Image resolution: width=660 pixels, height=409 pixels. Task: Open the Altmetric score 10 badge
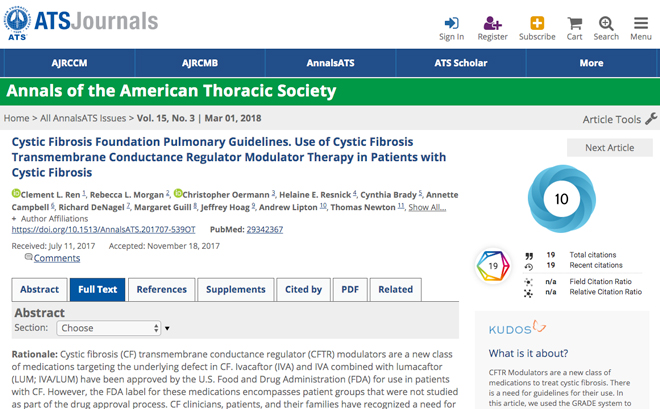click(x=562, y=199)
